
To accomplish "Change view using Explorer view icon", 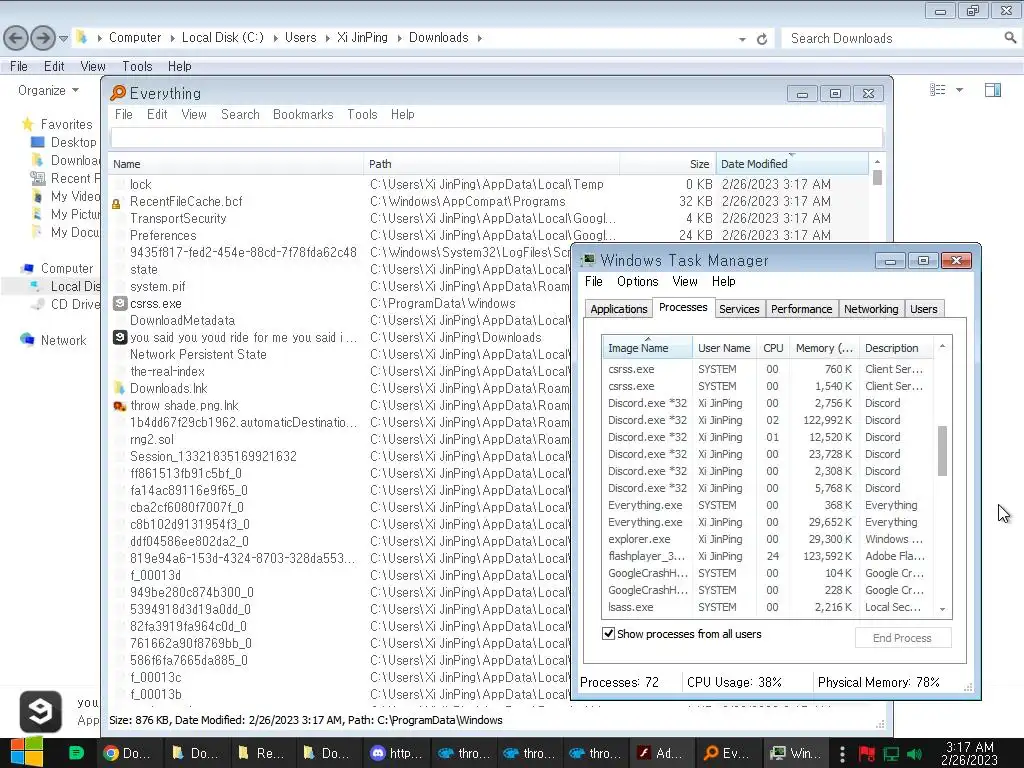I will (938, 90).
